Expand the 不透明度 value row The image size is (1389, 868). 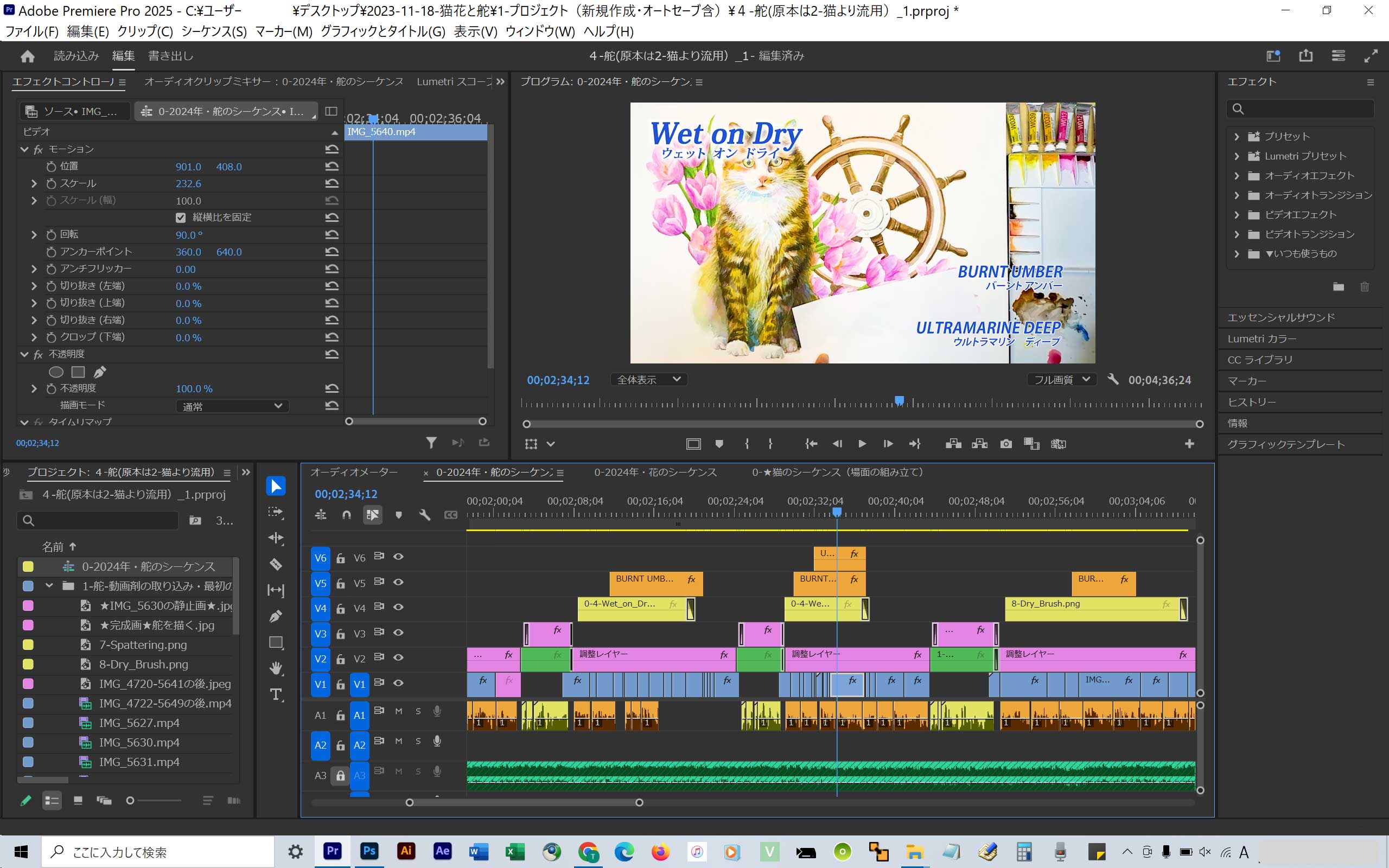(x=34, y=388)
